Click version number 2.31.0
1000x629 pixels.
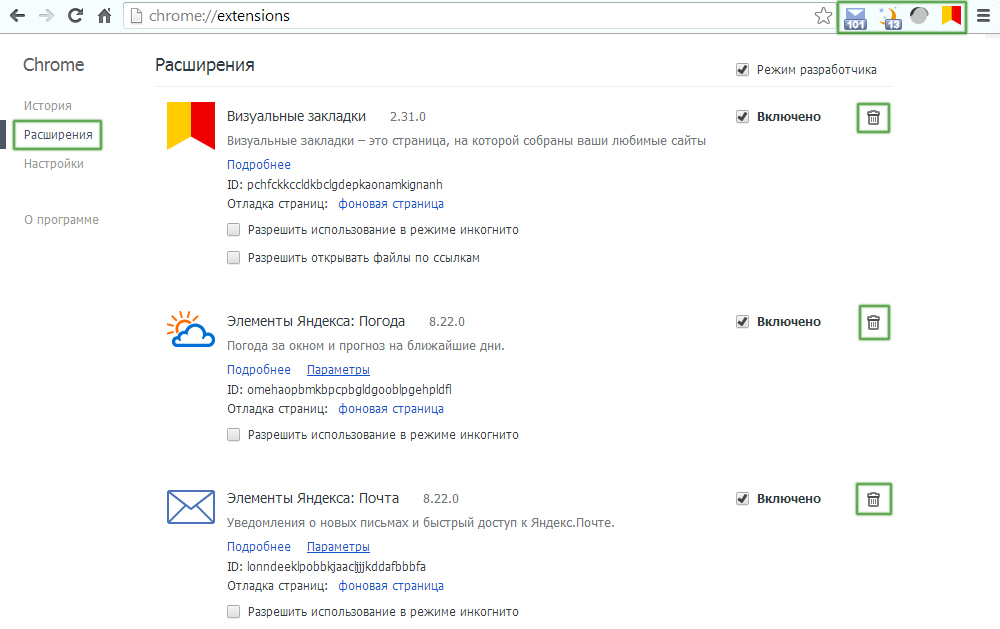(408, 117)
